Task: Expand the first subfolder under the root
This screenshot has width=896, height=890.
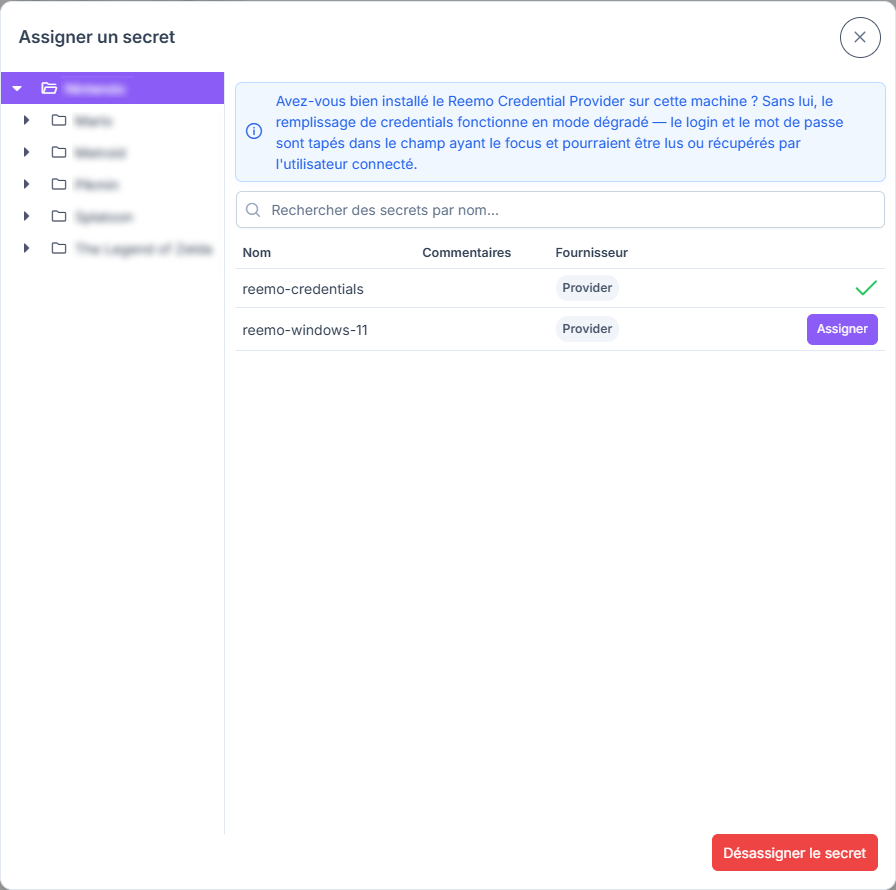Action: point(26,120)
